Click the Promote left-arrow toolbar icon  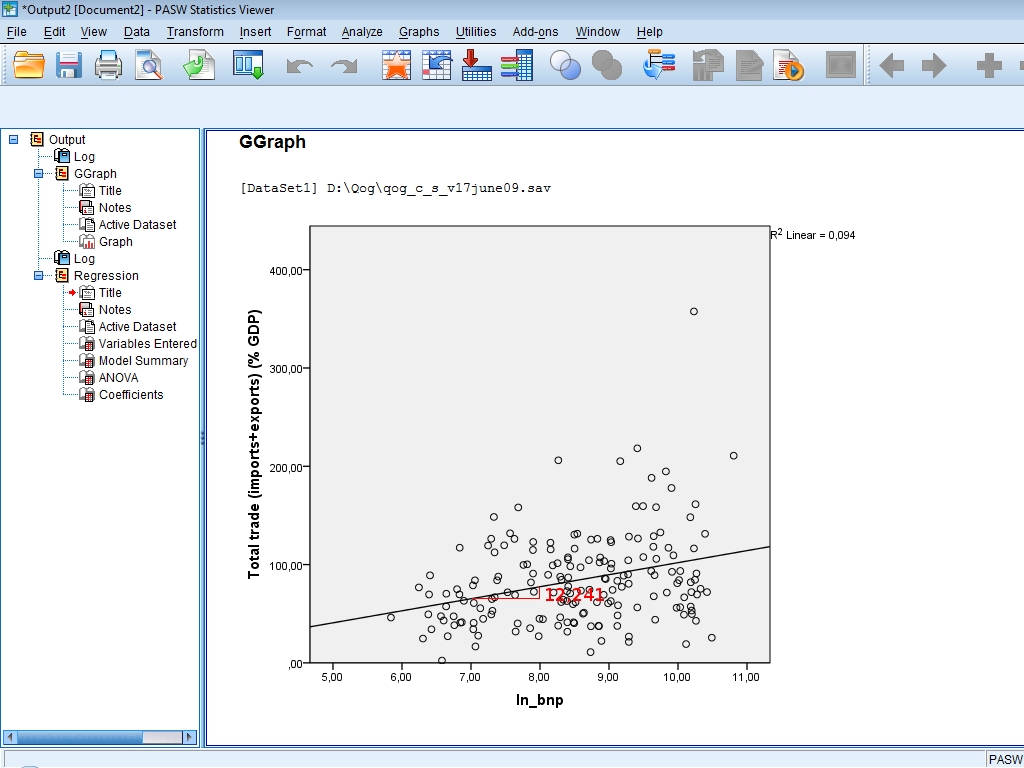891,67
